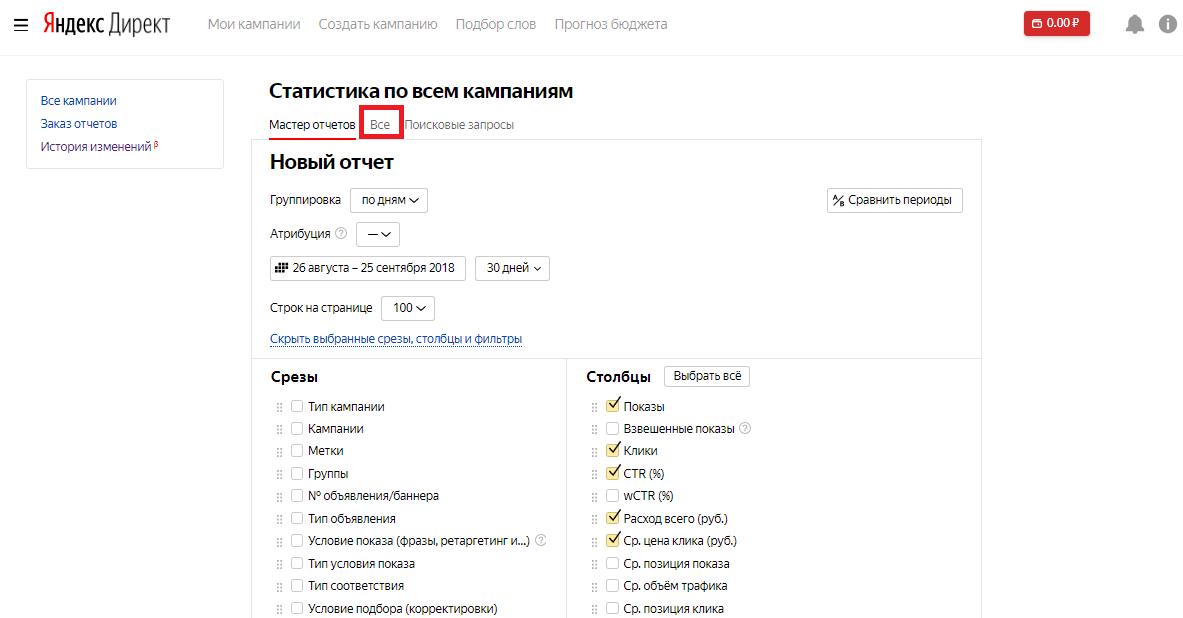The width and height of the screenshot is (1183, 618).
Task: Enable Ср. позиция клика column
Action: tap(613, 607)
